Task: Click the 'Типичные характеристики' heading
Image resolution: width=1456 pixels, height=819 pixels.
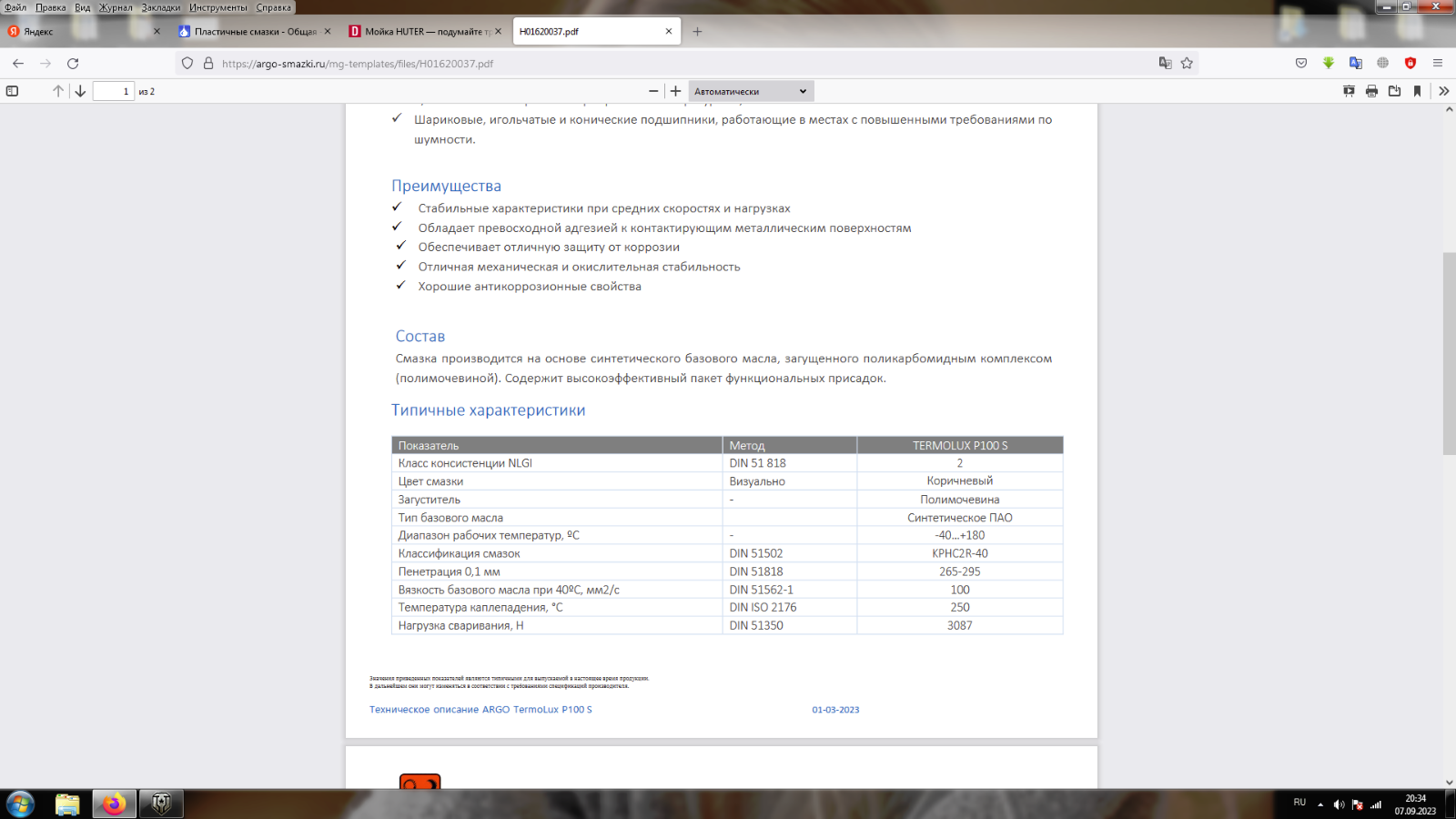Action: pos(489,410)
